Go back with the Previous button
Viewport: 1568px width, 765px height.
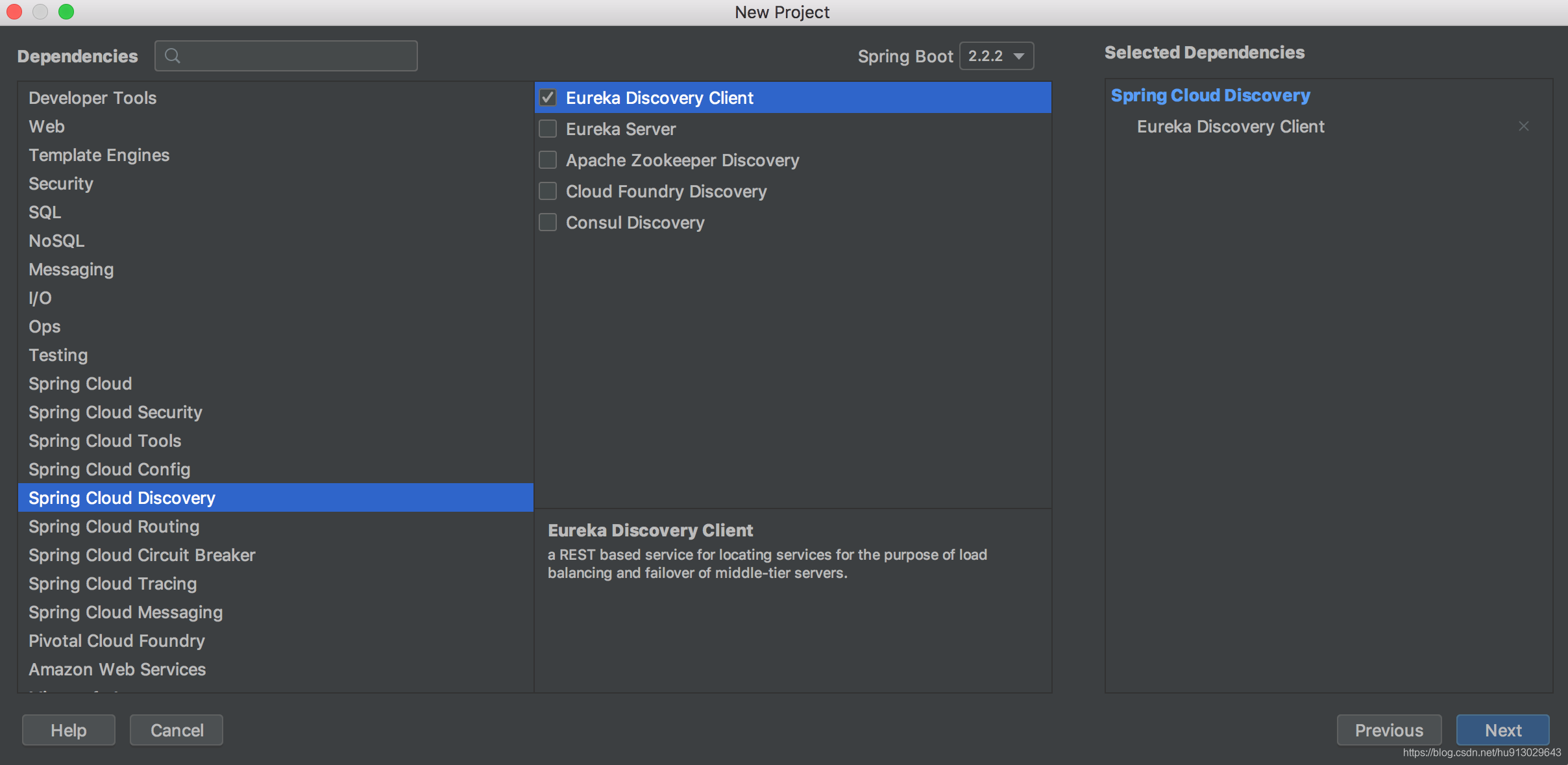(1389, 730)
